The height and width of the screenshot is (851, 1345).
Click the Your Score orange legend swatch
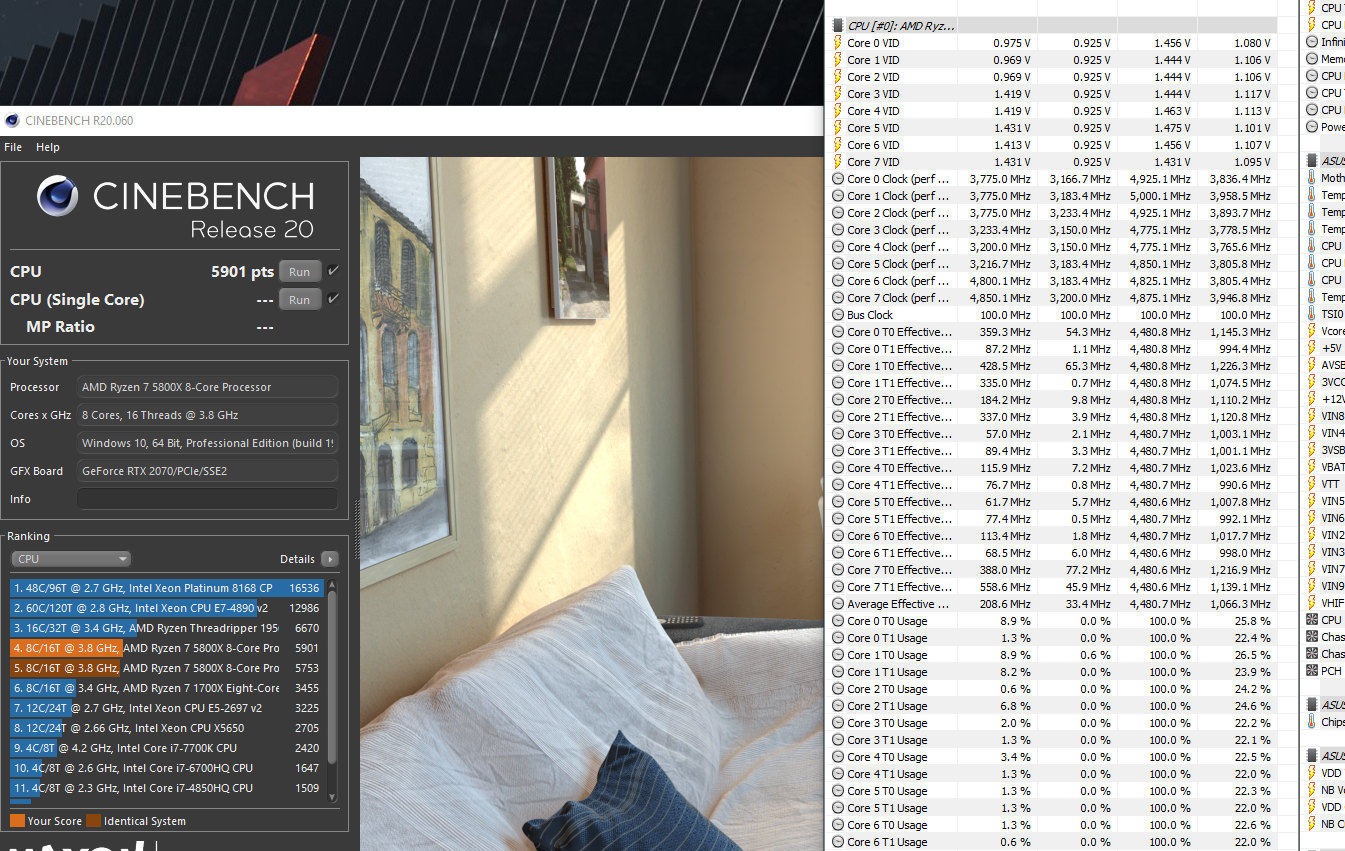[x=17, y=821]
